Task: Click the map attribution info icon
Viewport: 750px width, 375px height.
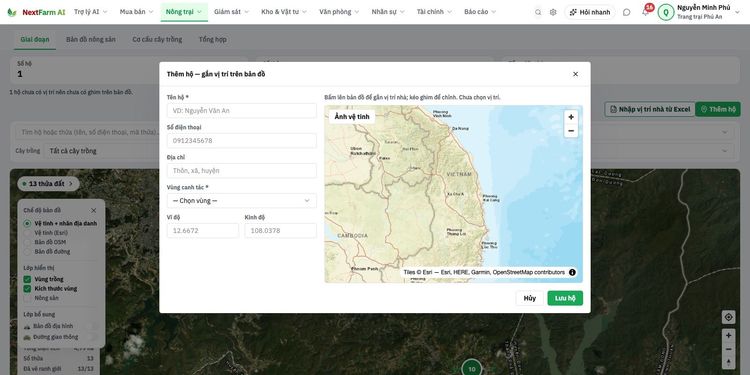Action: point(573,272)
